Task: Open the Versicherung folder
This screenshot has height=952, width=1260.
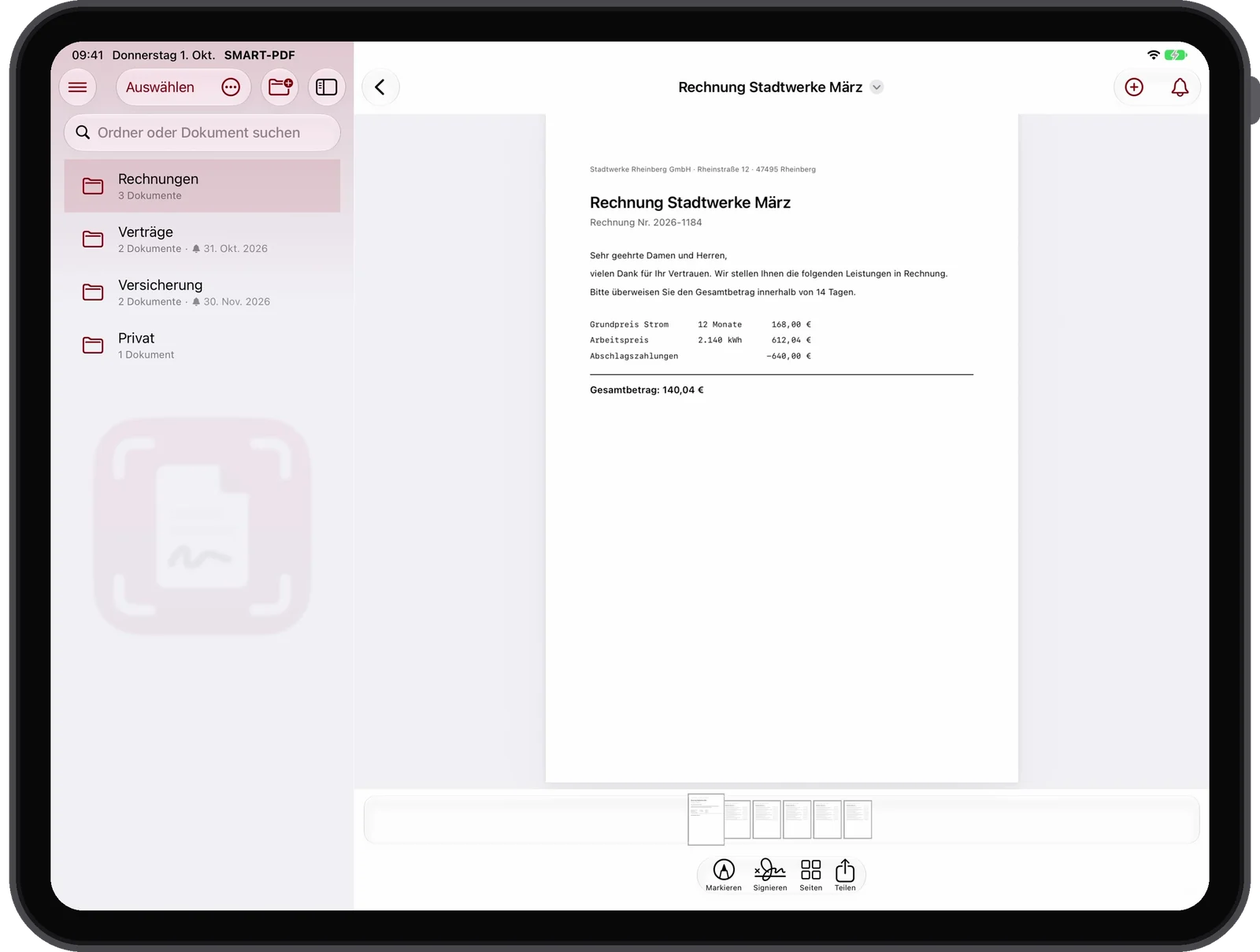Action: tap(202, 292)
